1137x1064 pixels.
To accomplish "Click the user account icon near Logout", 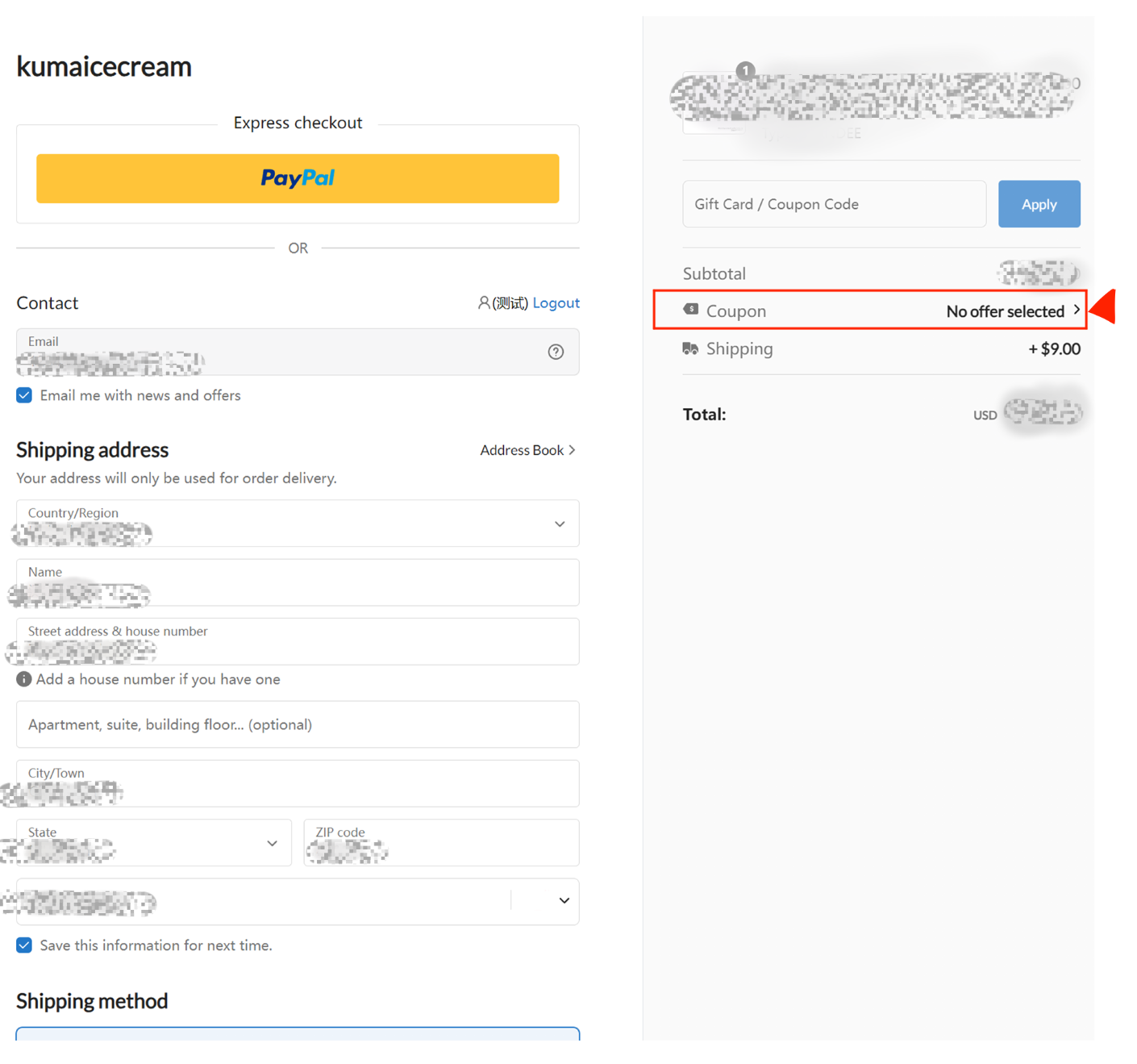I will pos(484,303).
